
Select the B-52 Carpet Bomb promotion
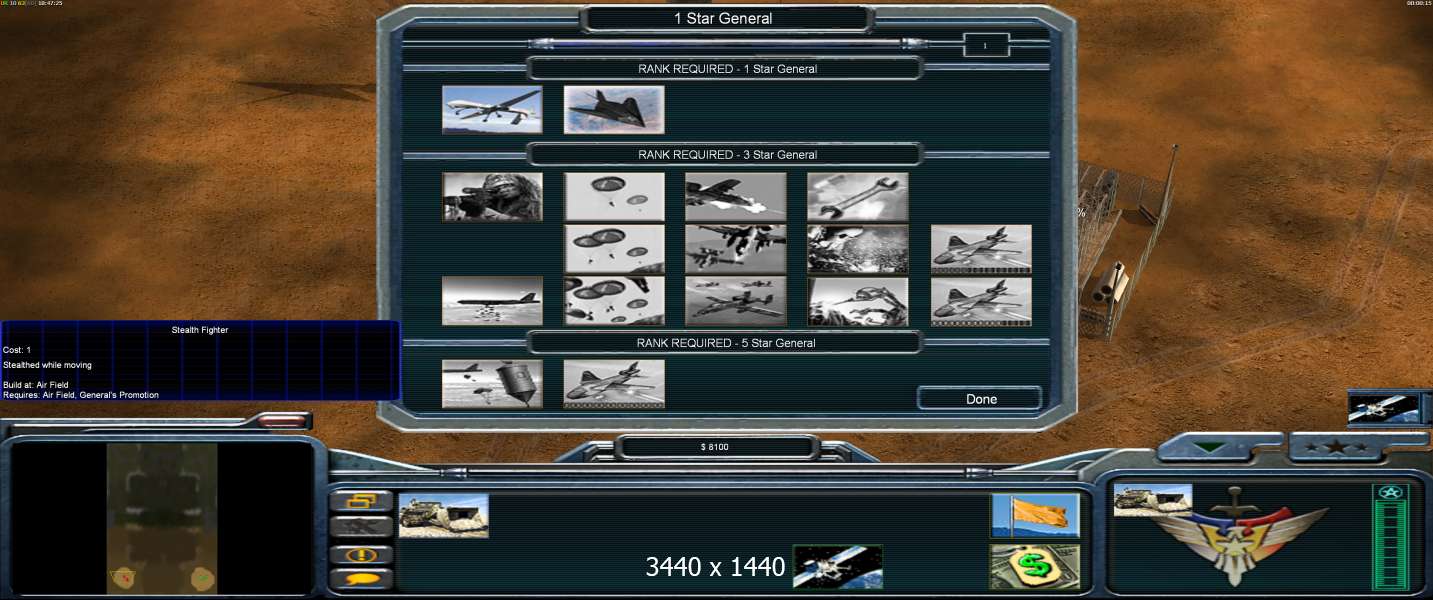[492, 301]
